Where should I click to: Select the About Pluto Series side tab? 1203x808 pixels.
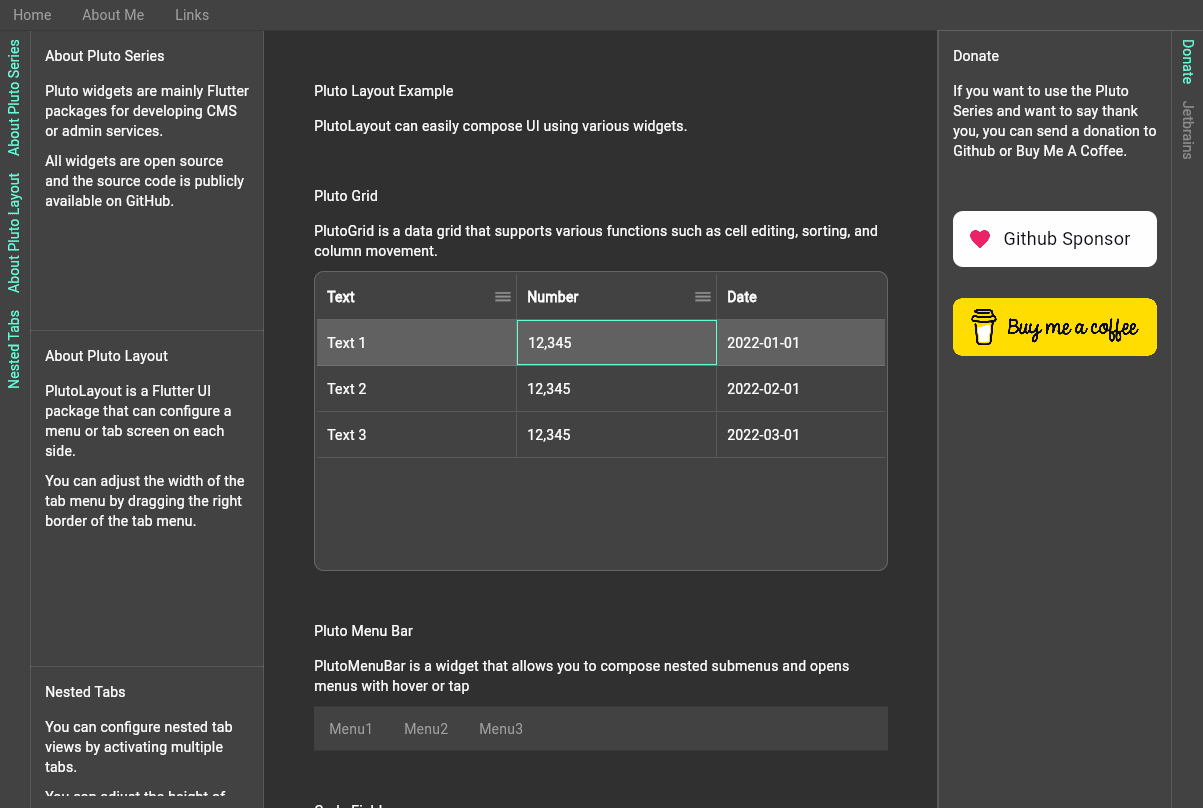14,95
